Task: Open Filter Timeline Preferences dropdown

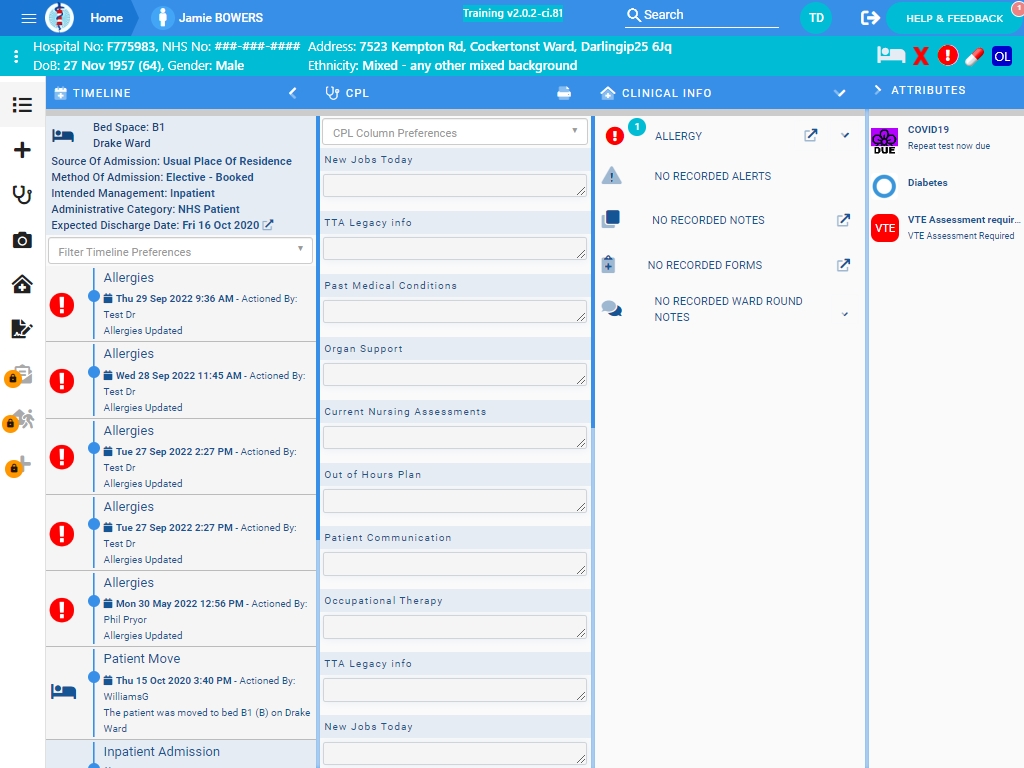Action: point(180,251)
